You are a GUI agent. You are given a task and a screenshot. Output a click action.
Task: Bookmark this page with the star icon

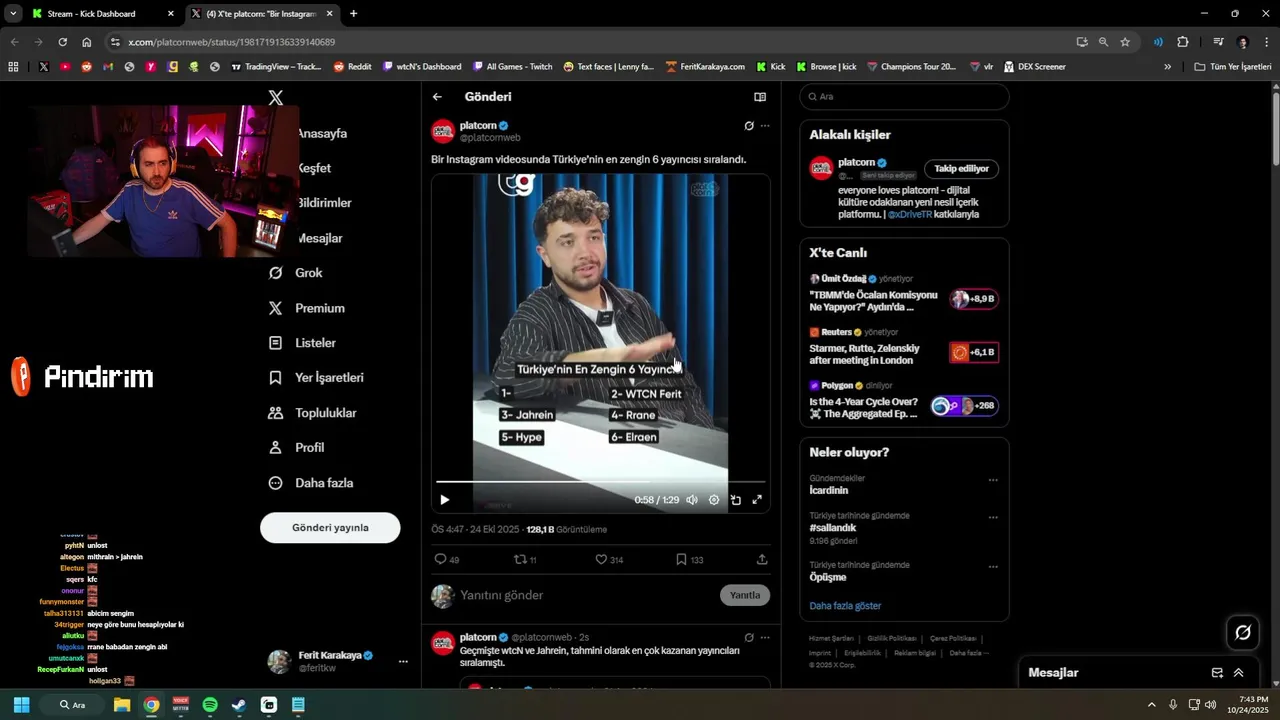click(x=1125, y=42)
